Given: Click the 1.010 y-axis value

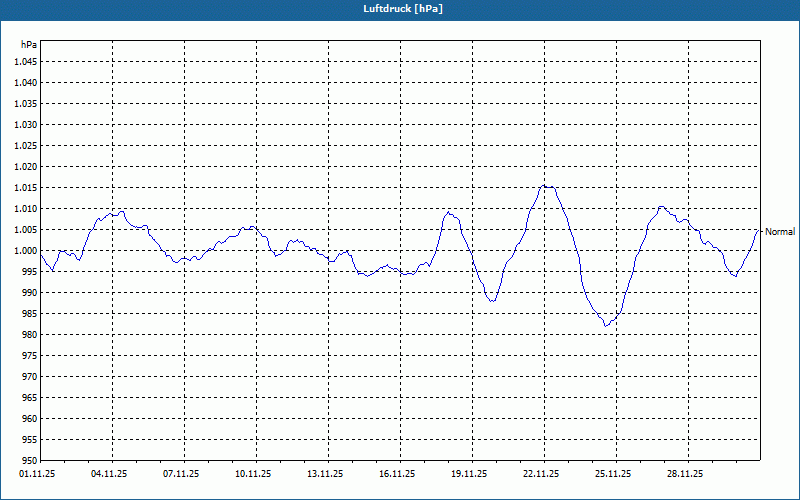Looking at the screenshot, I should point(26,209).
